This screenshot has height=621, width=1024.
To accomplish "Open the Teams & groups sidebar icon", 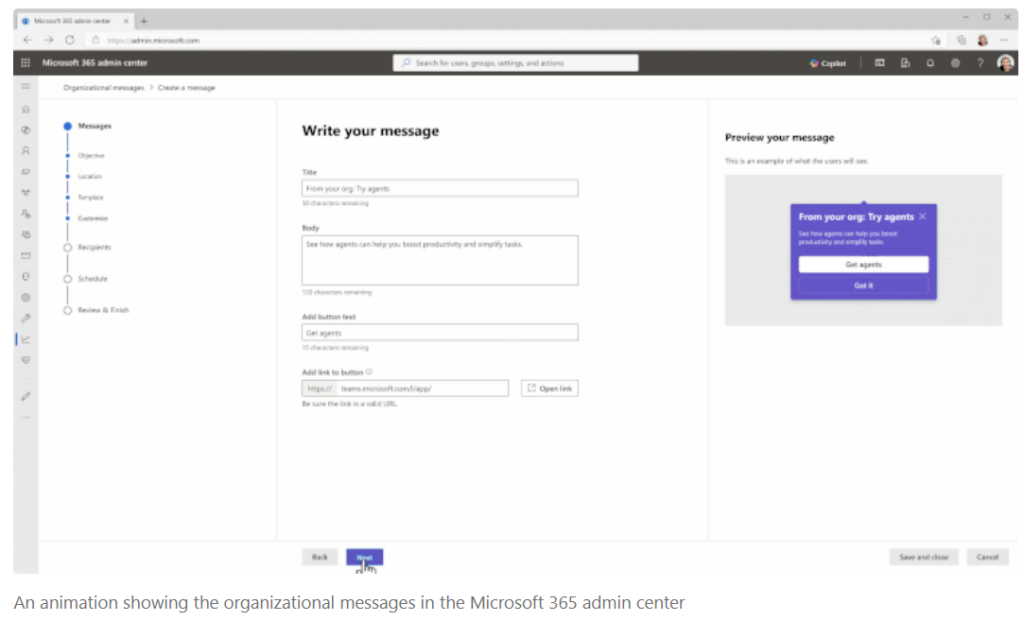I will pos(25,193).
